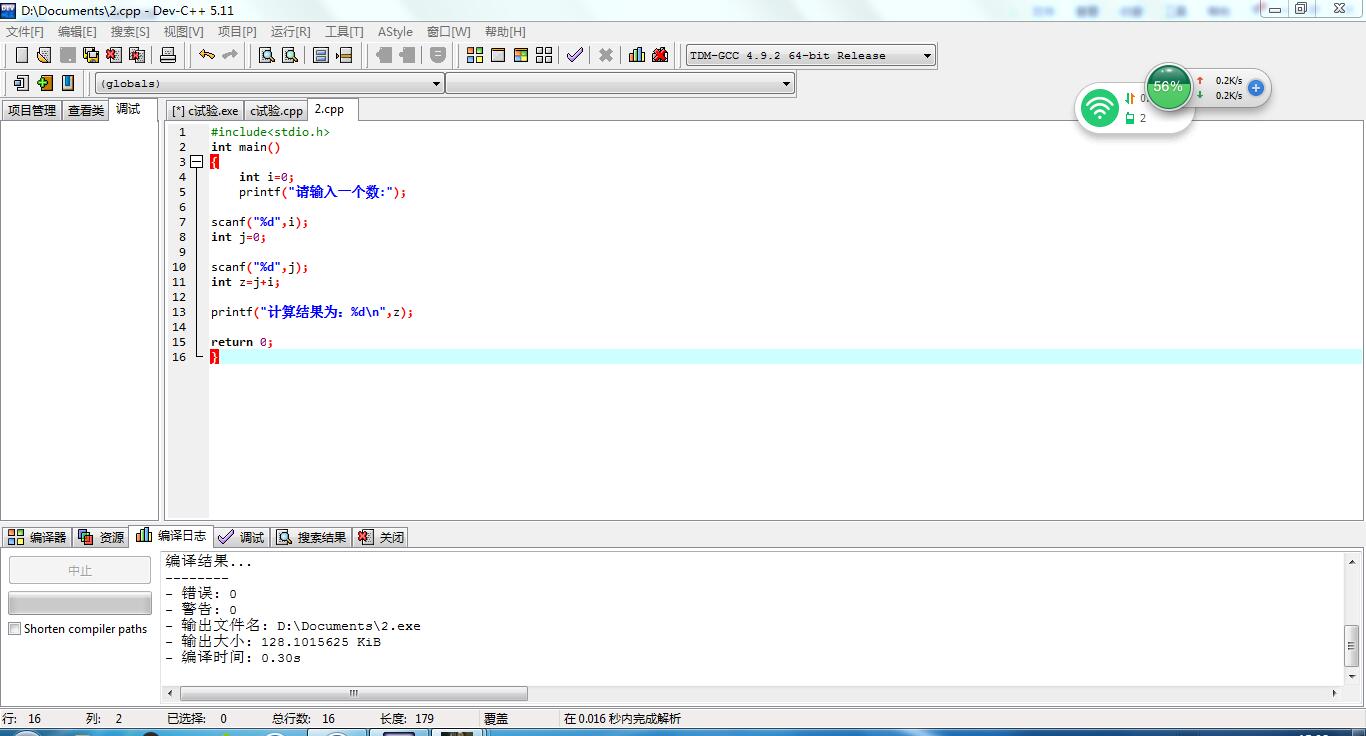Close the current file toolbar icon
Viewport: 1366px width, 736px height.
click(114, 55)
